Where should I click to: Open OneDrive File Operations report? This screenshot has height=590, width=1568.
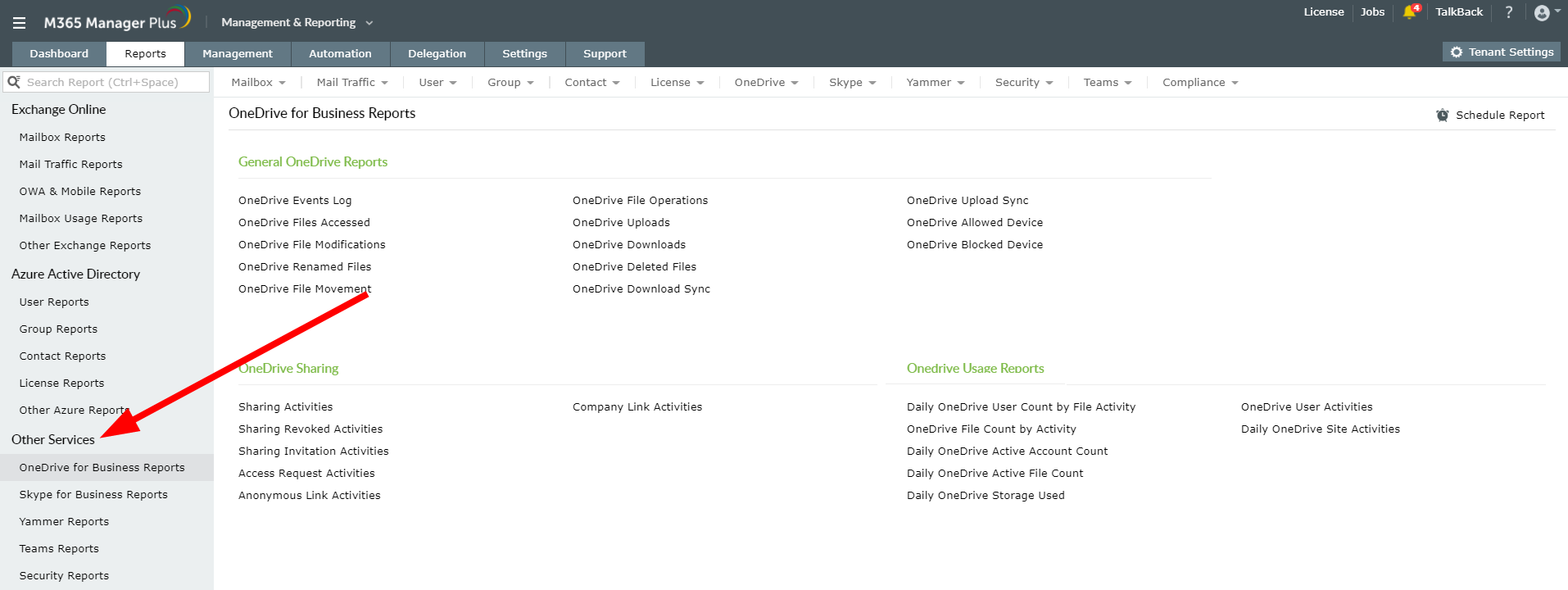640,201
